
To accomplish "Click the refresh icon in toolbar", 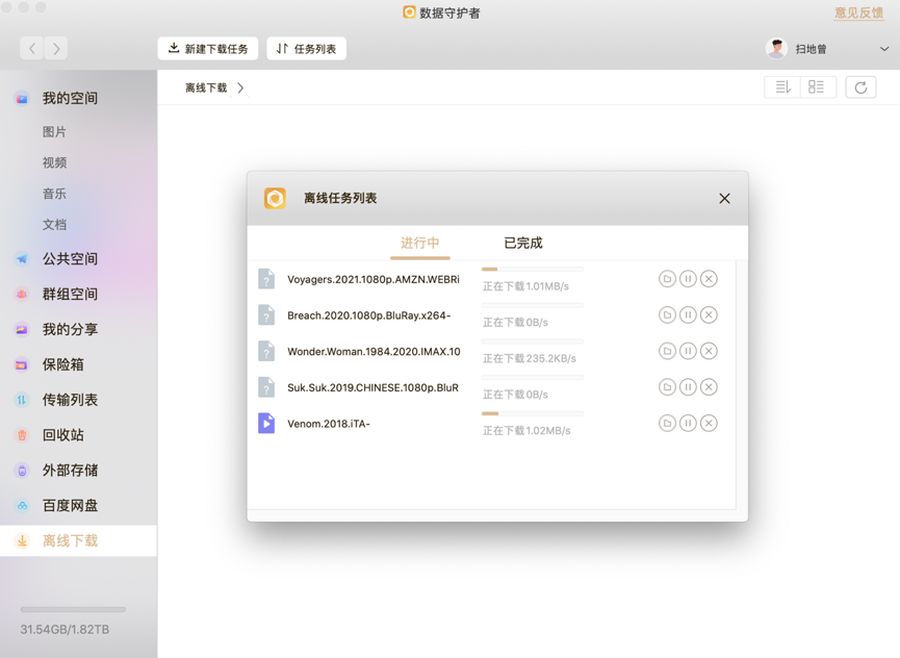I will tap(860, 88).
